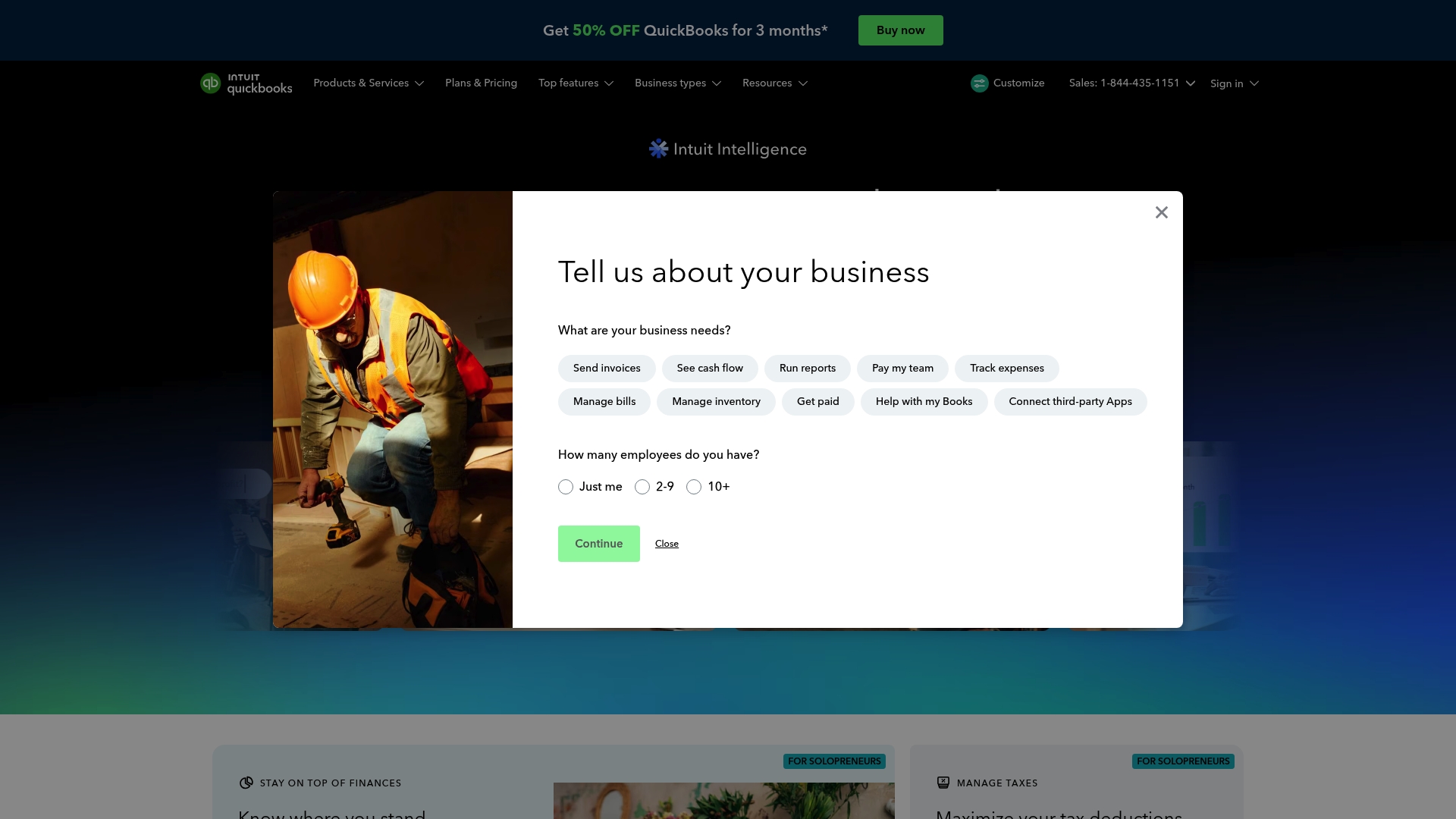
Task: Click the Customize sliders icon
Action: (979, 83)
